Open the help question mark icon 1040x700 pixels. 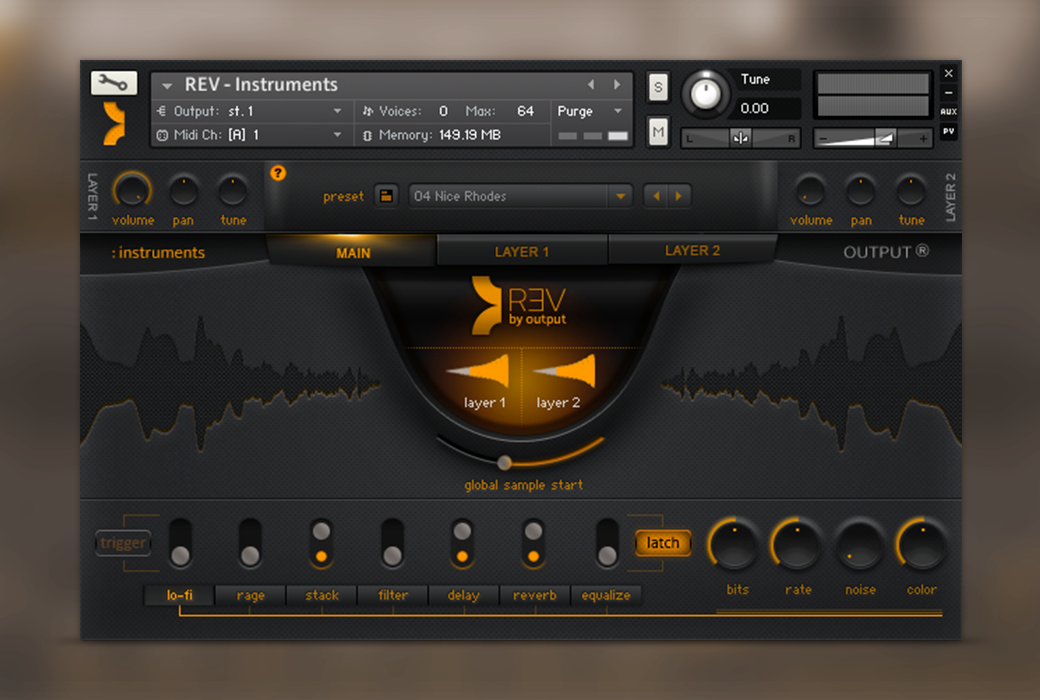pos(278,173)
